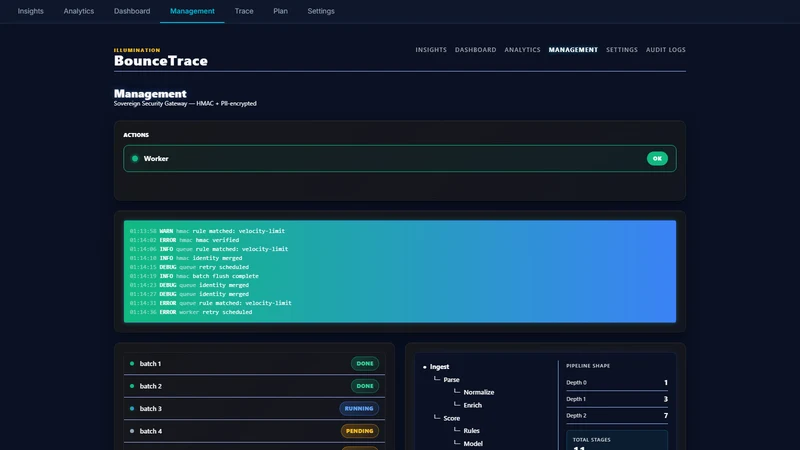Viewport: 800px width, 450px height.
Task: Click the Depth 0 pipeline row
Action: [x=617, y=383]
